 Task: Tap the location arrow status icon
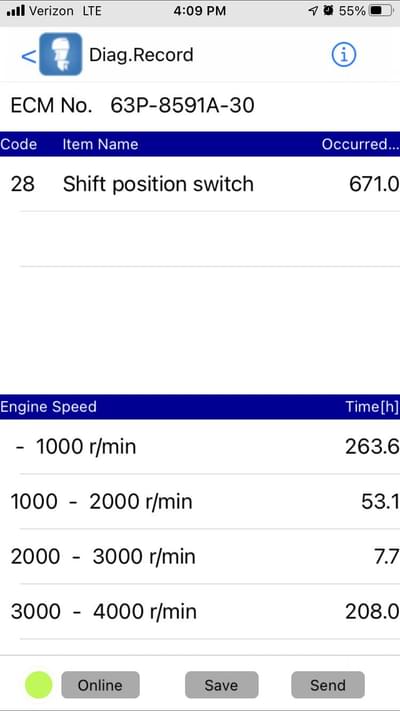pyautogui.click(x=313, y=11)
